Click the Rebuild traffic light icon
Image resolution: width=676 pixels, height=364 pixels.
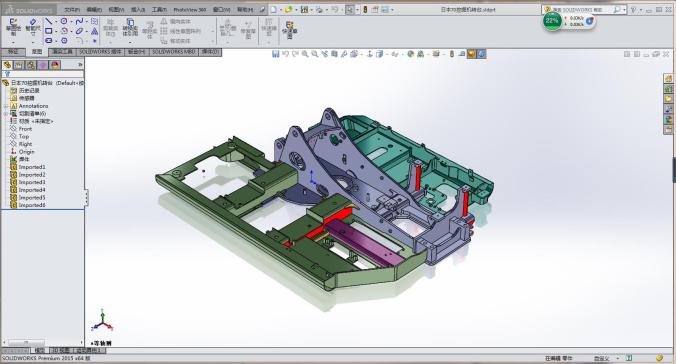pyautogui.click(x=365, y=9)
